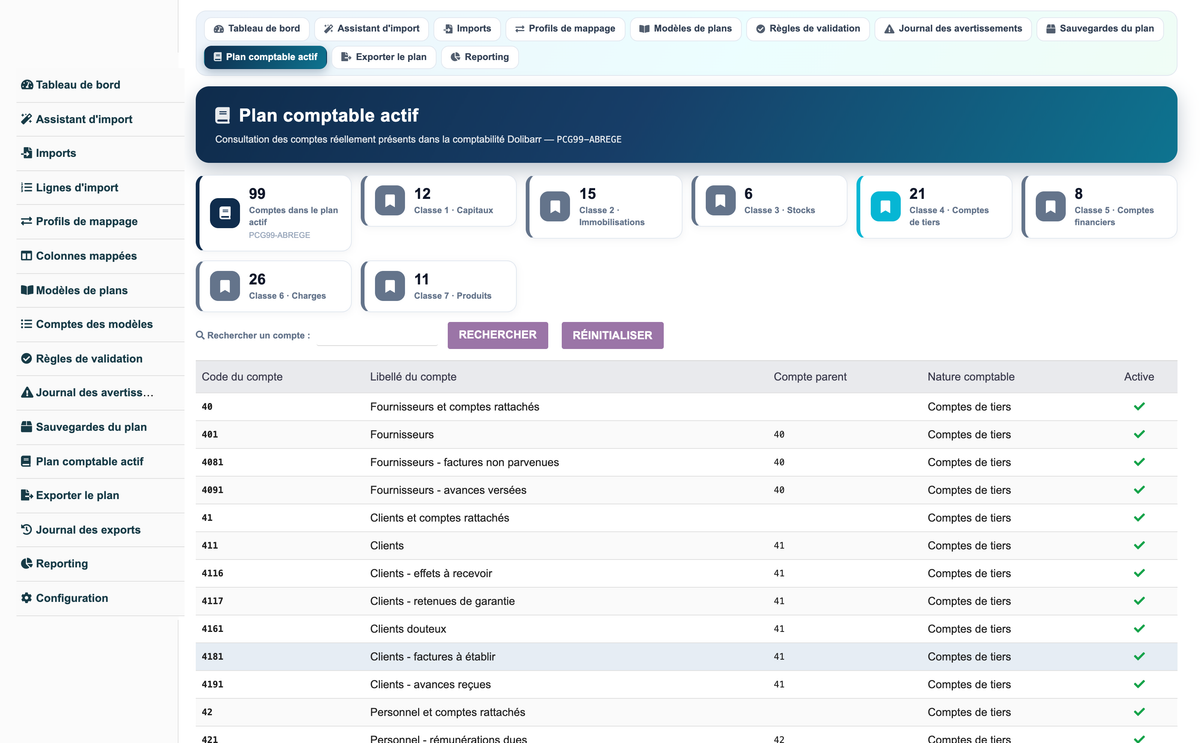The height and width of the screenshot is (743, 1200).
Task: Click the bookmark icon on Classe 2 Immobilisations card
Action: click(x=555, y=207)
